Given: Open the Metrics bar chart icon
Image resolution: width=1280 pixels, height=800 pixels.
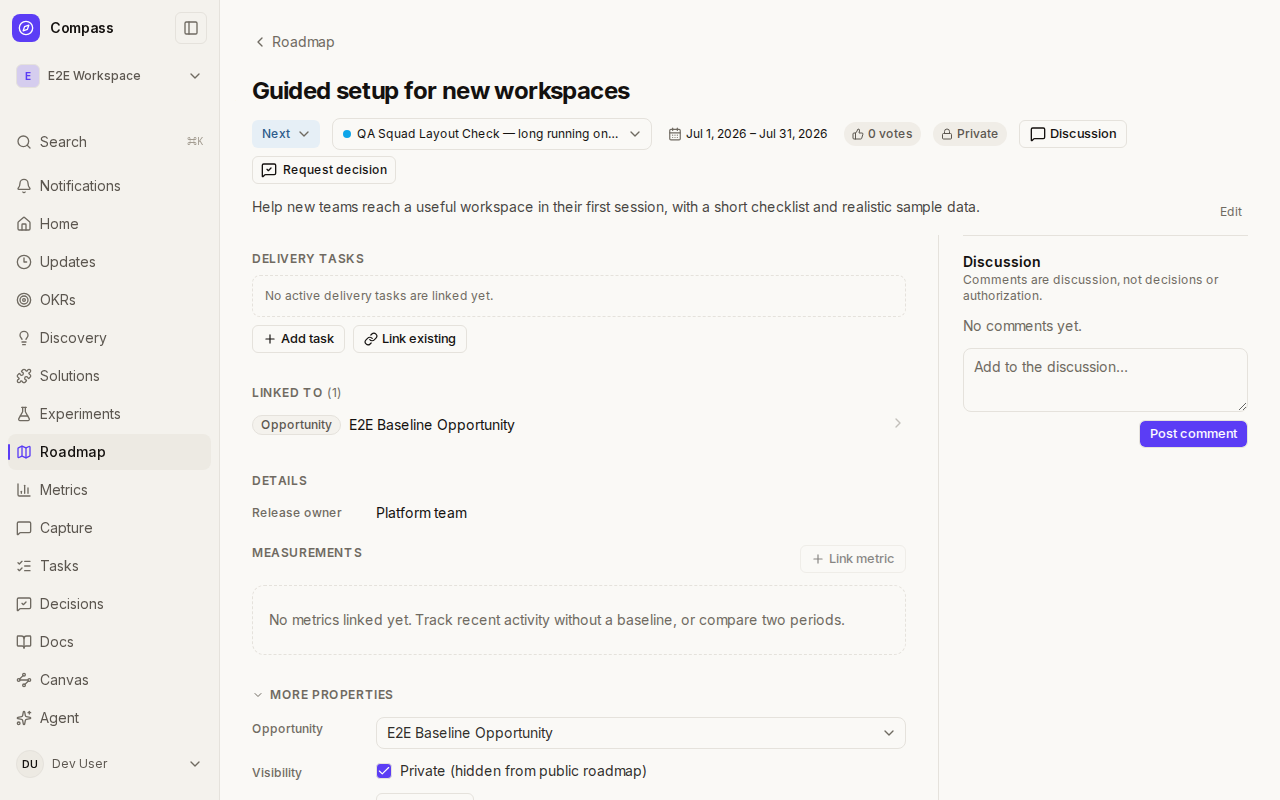Looking at the screenshot, I should (x=24, y=490).
